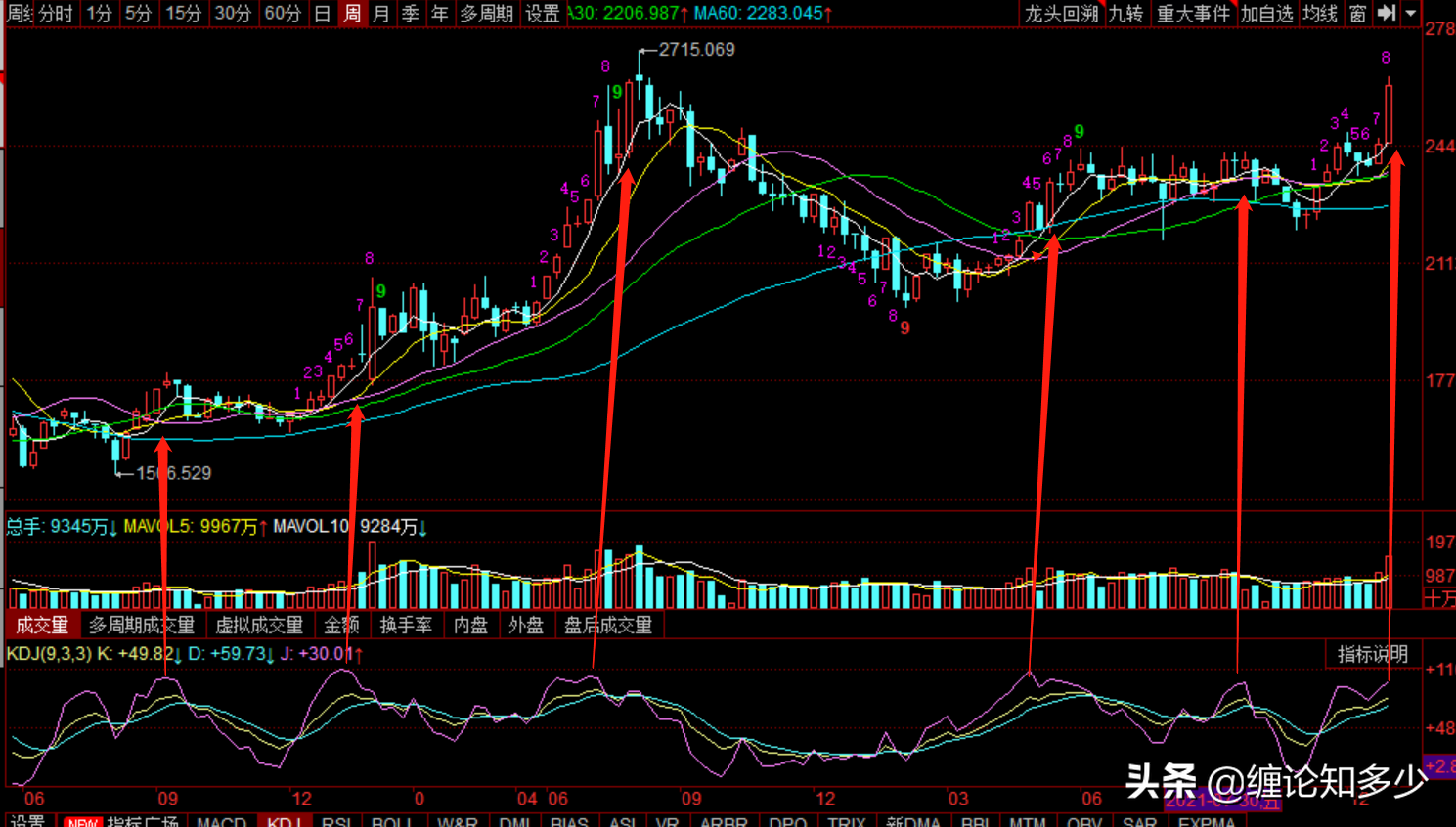The image size is (1456, 827).
Task: Switch to the 多周期成交量 tab
Action: coord(141,625)
